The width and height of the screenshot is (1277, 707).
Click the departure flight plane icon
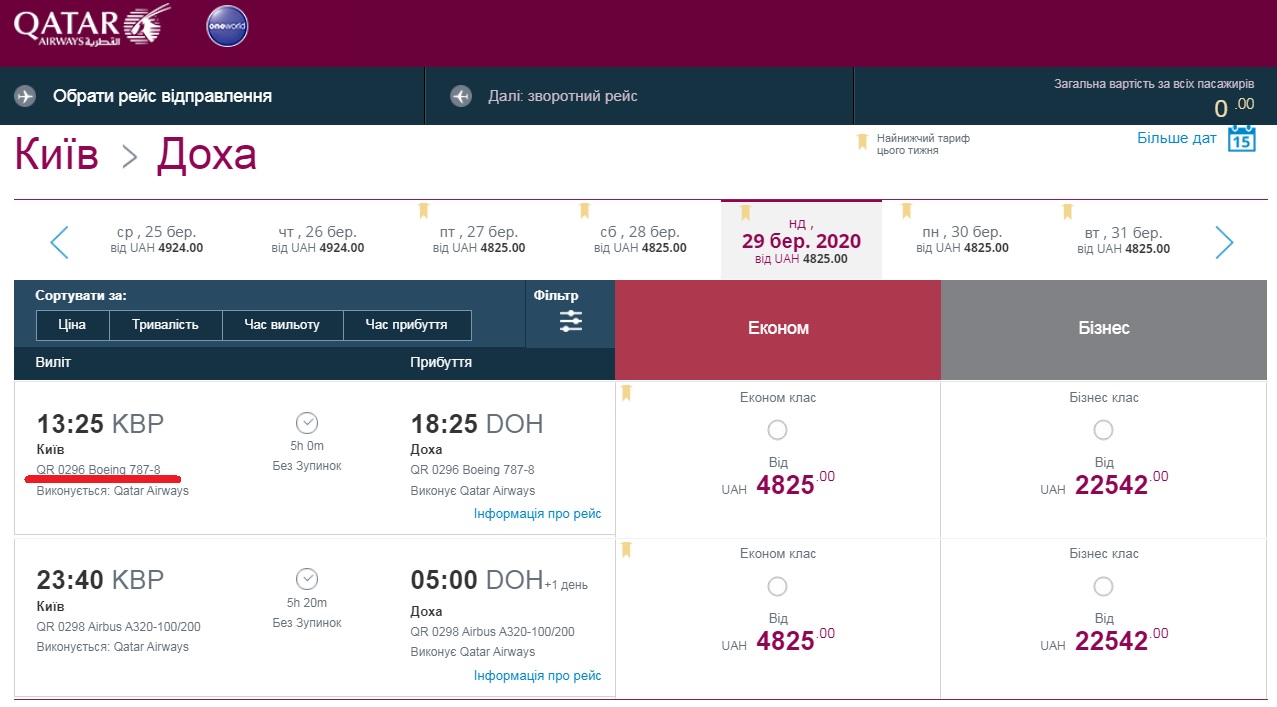tap(26, 96)
